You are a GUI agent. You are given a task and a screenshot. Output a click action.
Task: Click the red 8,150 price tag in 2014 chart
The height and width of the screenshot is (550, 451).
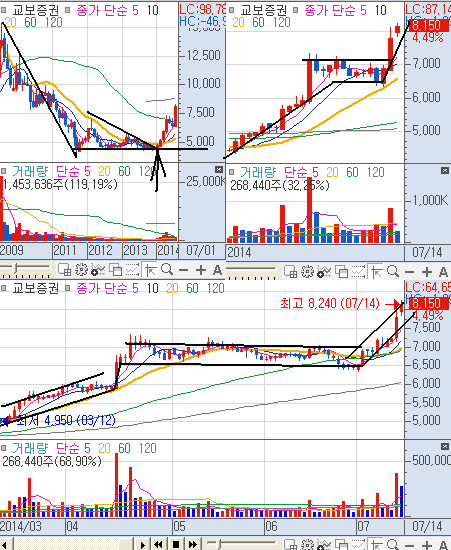point(429,25)
